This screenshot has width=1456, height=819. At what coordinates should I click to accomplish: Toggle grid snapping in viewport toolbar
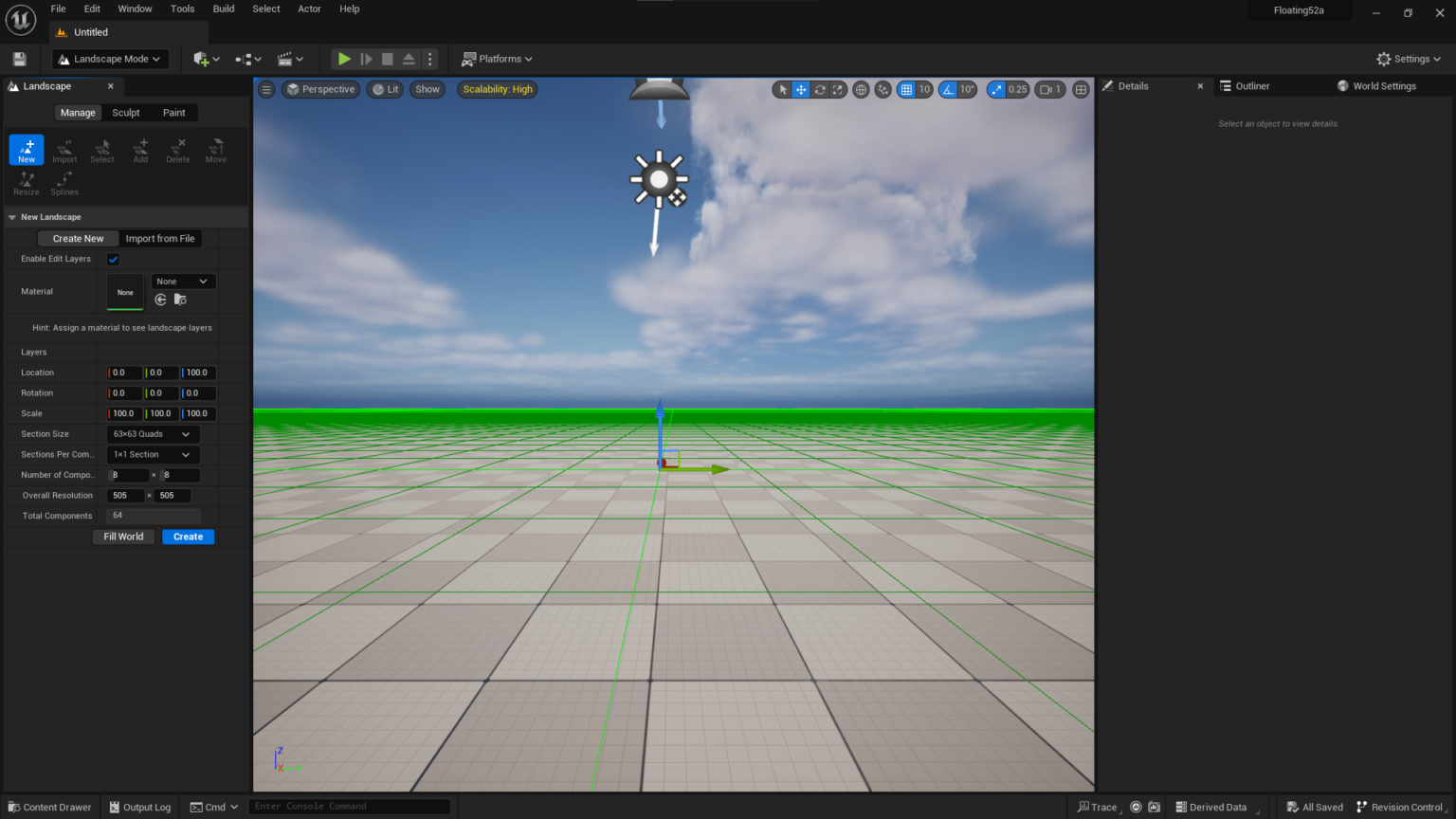click(x=906, y=89)
